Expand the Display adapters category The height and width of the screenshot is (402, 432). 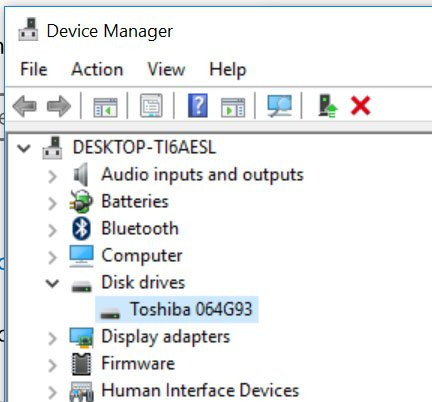52,338
